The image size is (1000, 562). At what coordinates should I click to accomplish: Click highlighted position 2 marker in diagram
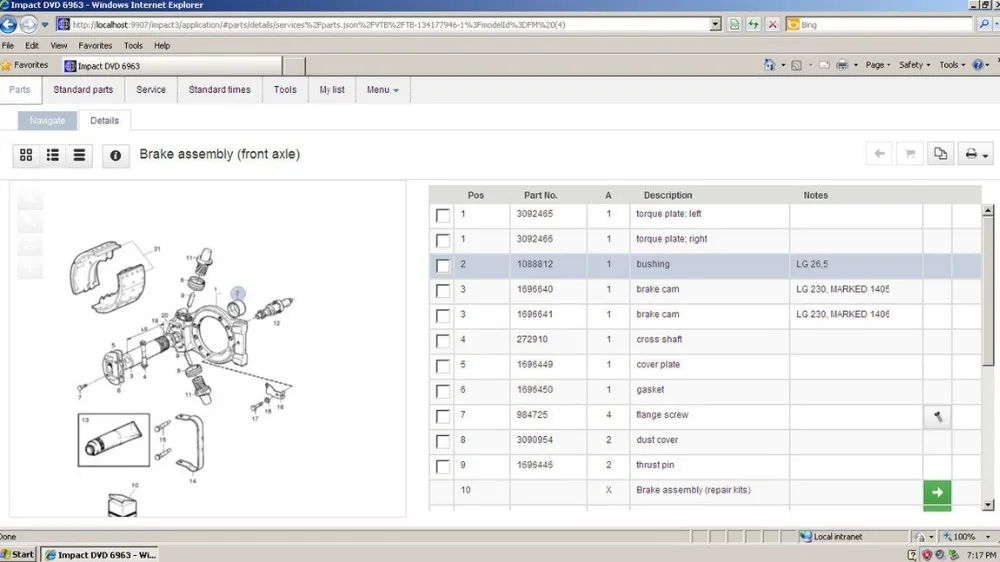coord(237,293)
